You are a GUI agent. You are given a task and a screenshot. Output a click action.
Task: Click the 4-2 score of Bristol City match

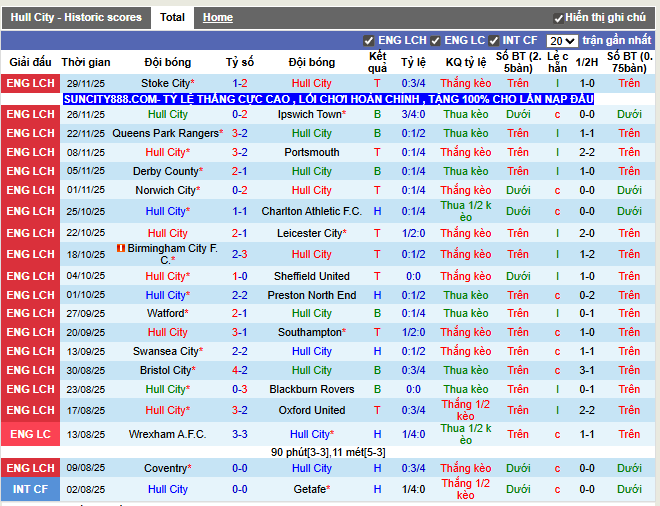pos(240,370)
